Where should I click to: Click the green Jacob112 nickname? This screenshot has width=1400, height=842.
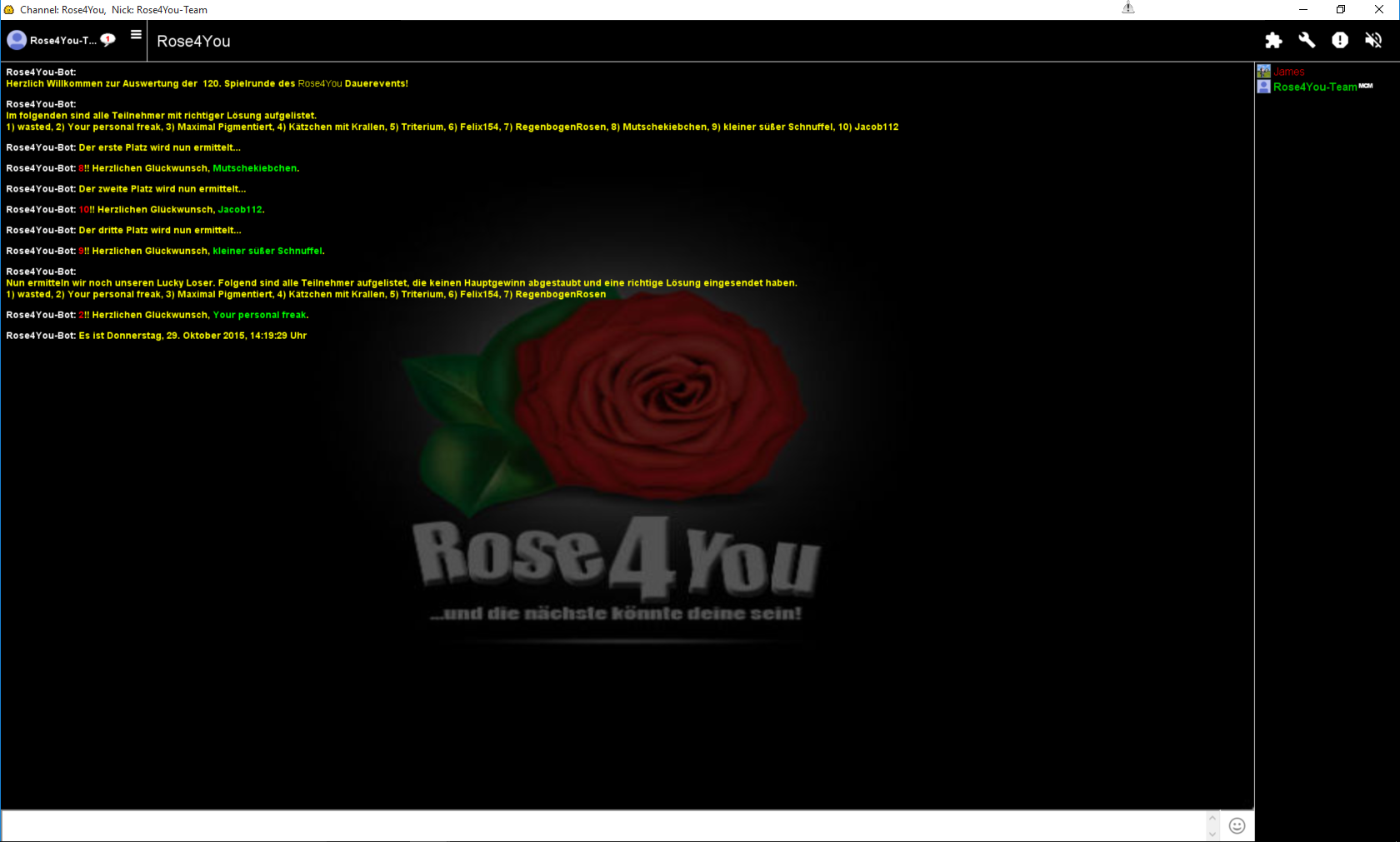pos(240,210)
